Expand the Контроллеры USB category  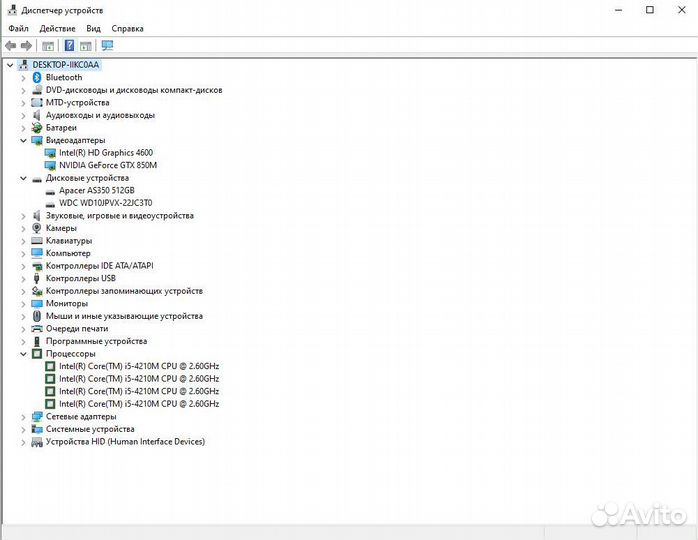(23, 279)
